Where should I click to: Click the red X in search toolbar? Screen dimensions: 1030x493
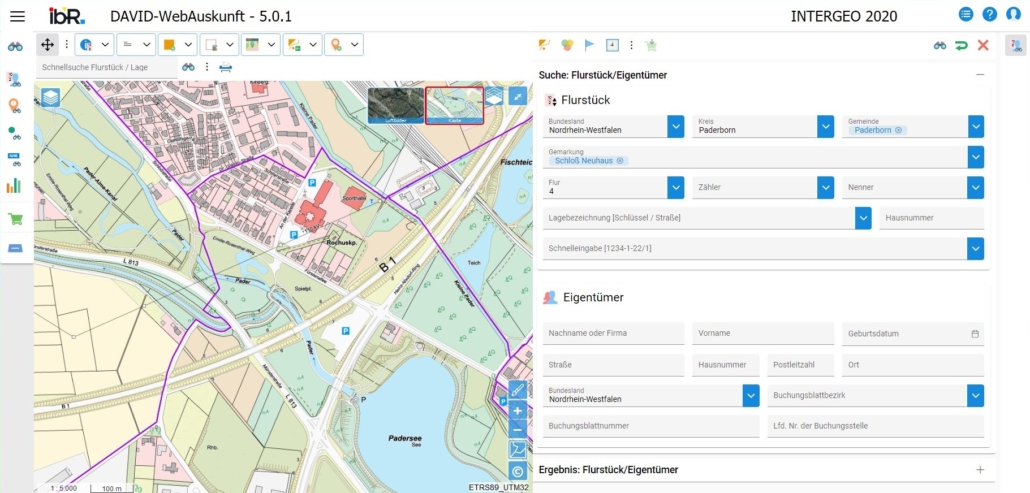983,45
